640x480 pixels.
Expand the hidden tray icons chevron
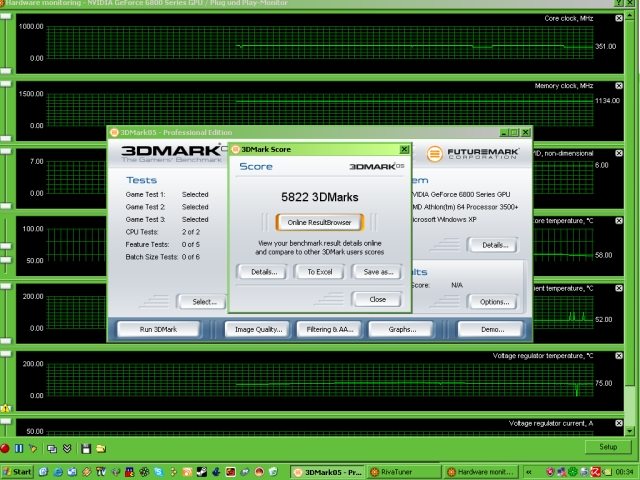coord(529,472)
